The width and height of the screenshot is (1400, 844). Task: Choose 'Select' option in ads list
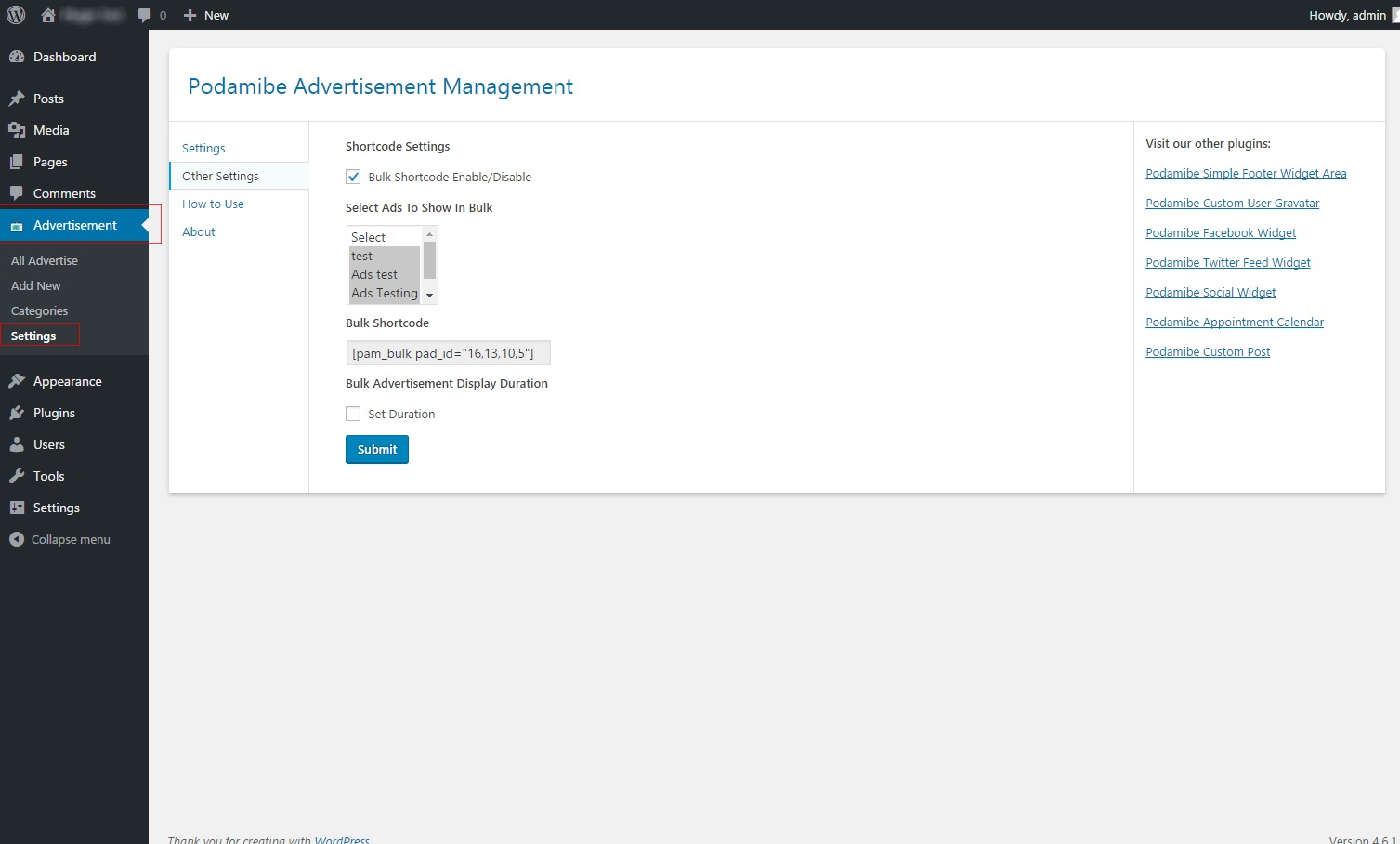[x=384, y=238]
